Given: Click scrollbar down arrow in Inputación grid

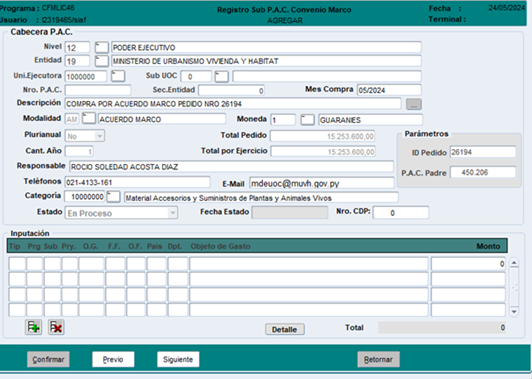Looking at the screenshot, I should tap(514, 311).
